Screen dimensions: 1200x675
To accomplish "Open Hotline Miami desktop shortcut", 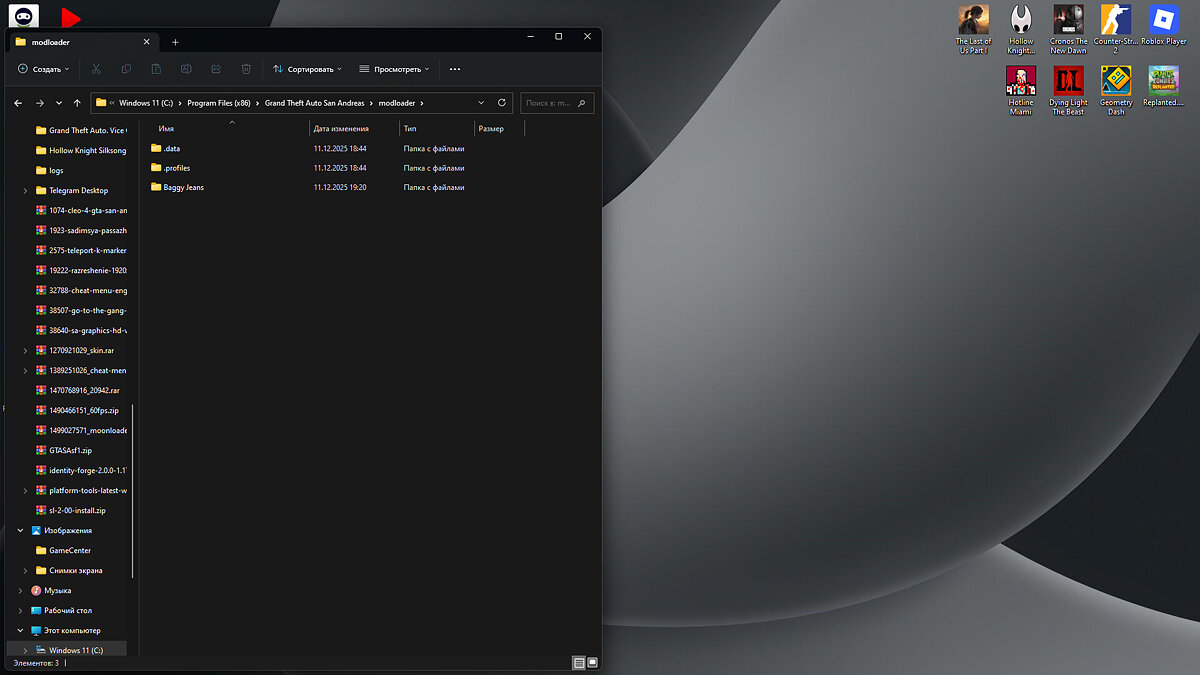I will pyautogui.click(x=1021, y=90).
